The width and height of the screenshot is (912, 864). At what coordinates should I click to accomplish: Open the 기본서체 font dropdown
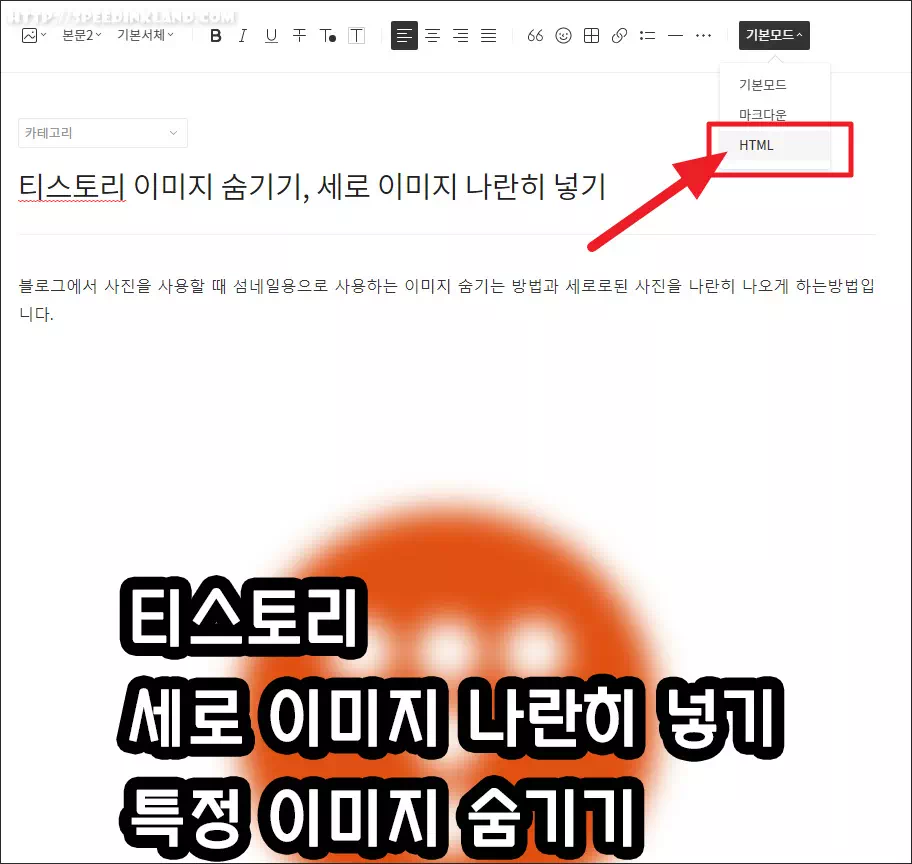[x=145, y=35]
